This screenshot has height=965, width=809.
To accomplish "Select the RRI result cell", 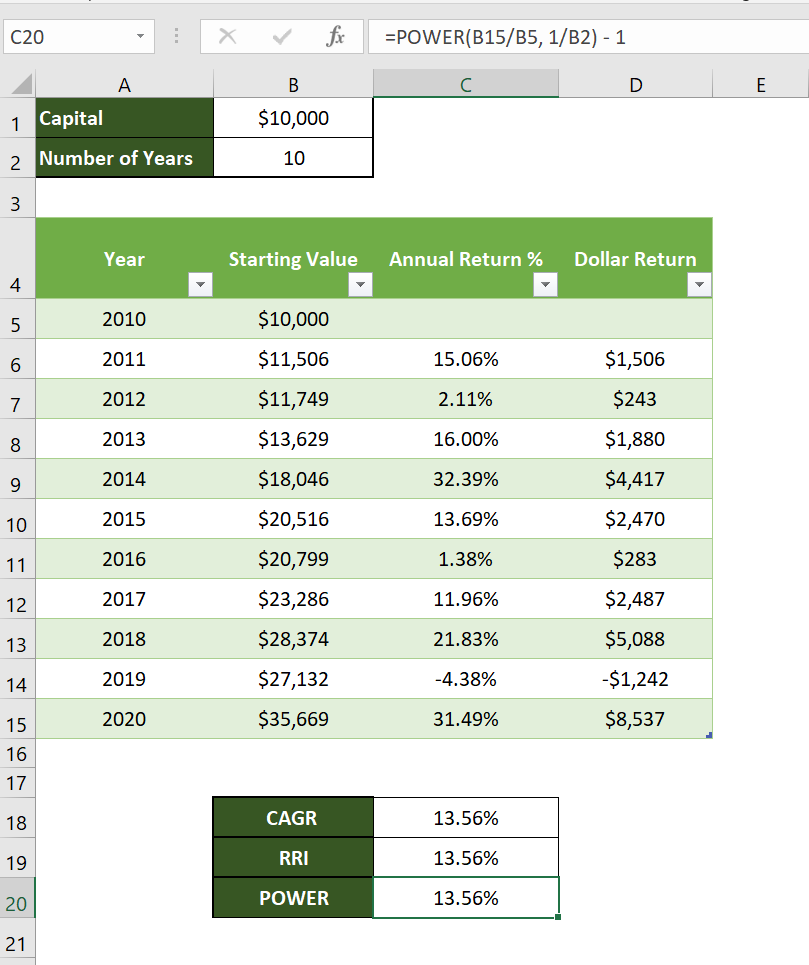I will point(466,857).
